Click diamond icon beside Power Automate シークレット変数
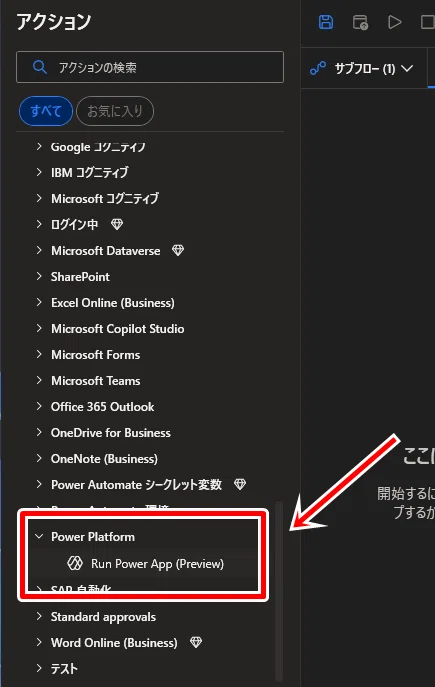 click(240, 484)
